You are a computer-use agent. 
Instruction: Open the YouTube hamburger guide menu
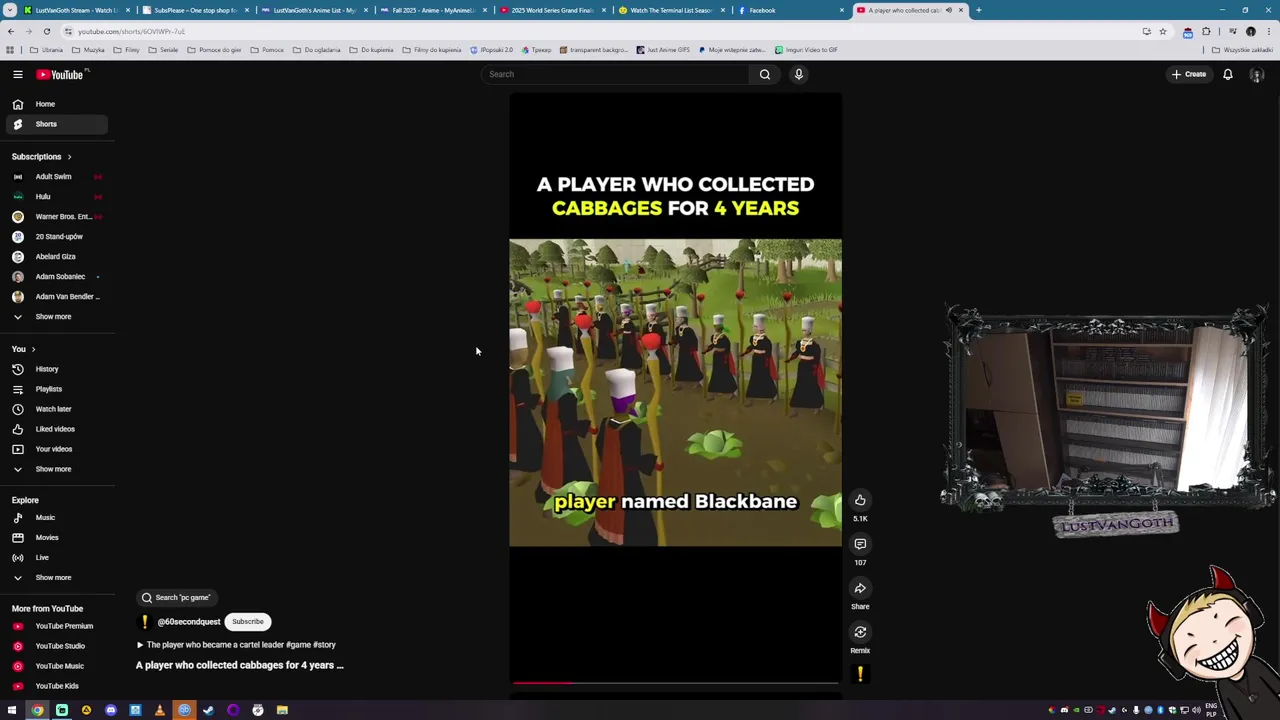click(x=17, y=74)
